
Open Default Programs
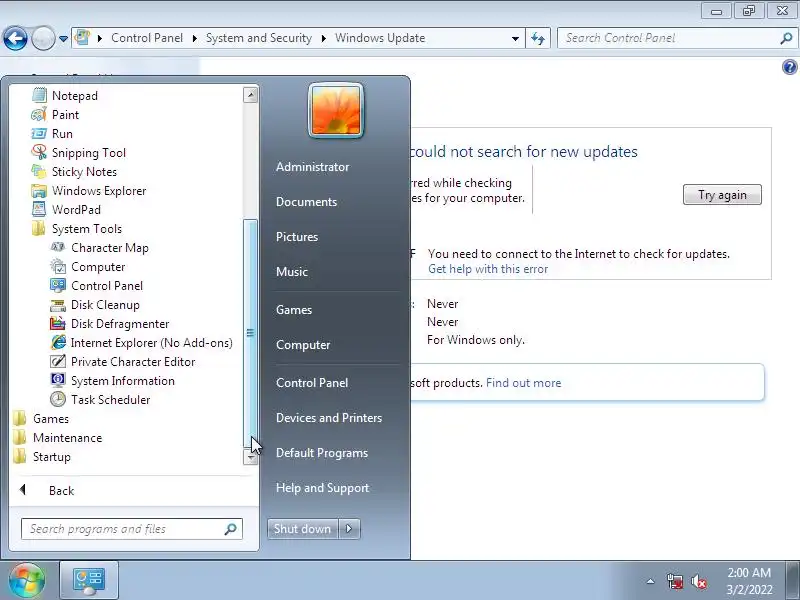[x=321, y=453]
